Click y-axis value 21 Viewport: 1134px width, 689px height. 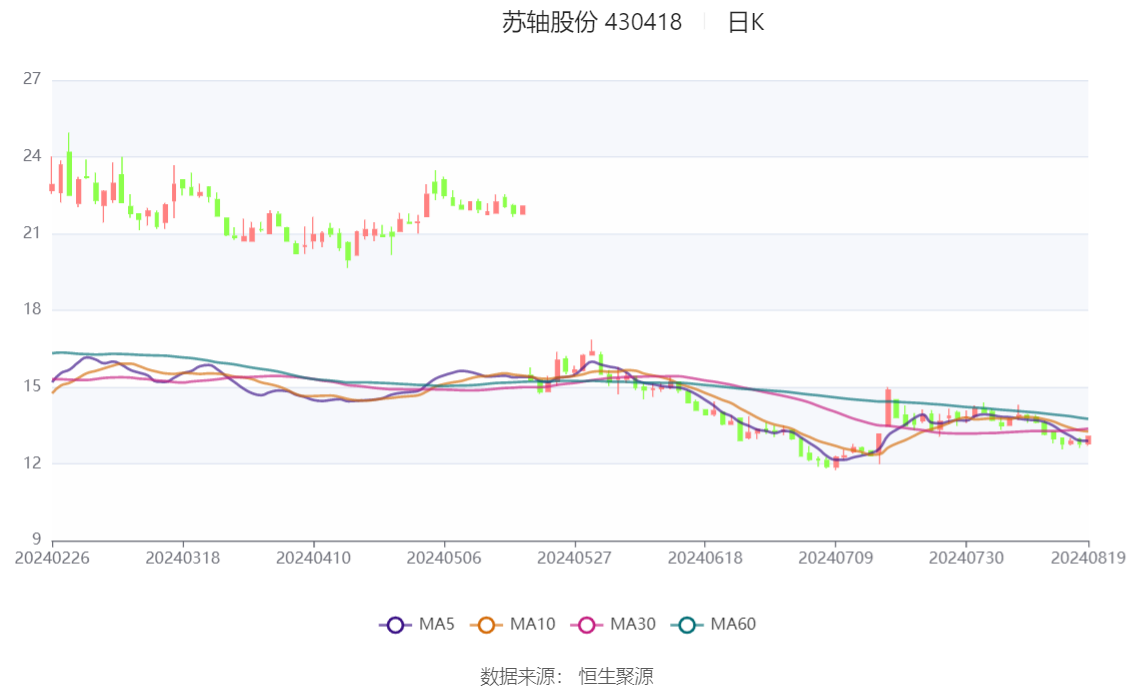(x=32, y=233)
